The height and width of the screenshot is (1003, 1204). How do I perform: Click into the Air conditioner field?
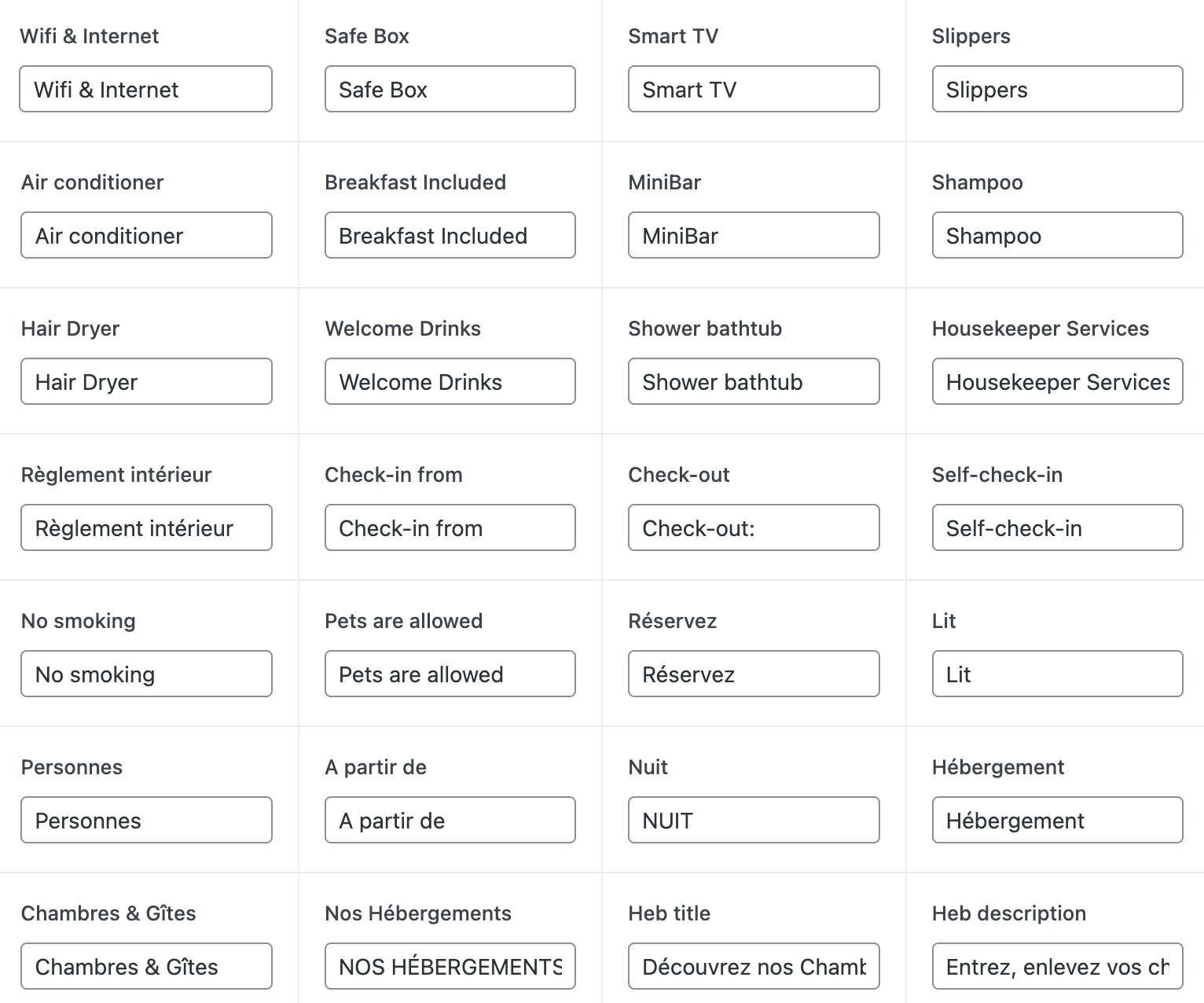click(146, 236)
